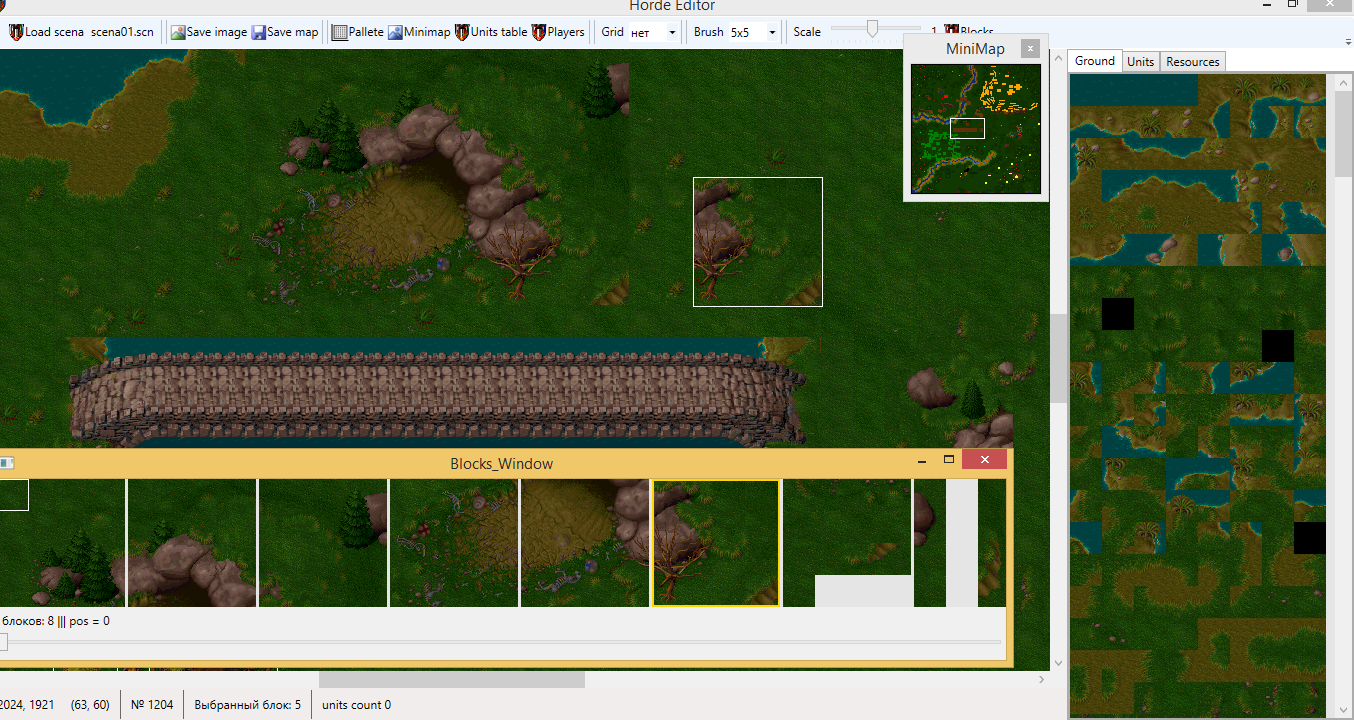This screenshot has width=1354, height=720.
Task: Click the map's horizontal scrollbar thumb
Action: (x=451, y=679)
